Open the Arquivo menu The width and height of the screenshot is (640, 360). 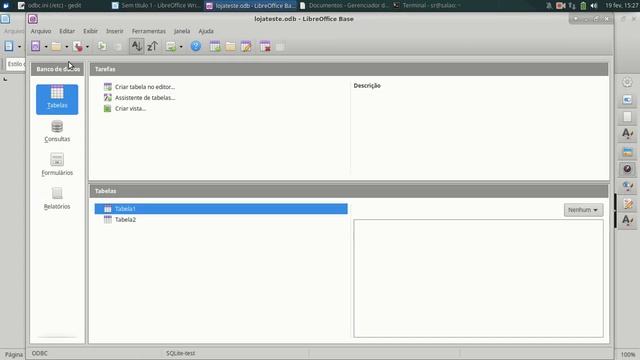[x=41, y=31]
